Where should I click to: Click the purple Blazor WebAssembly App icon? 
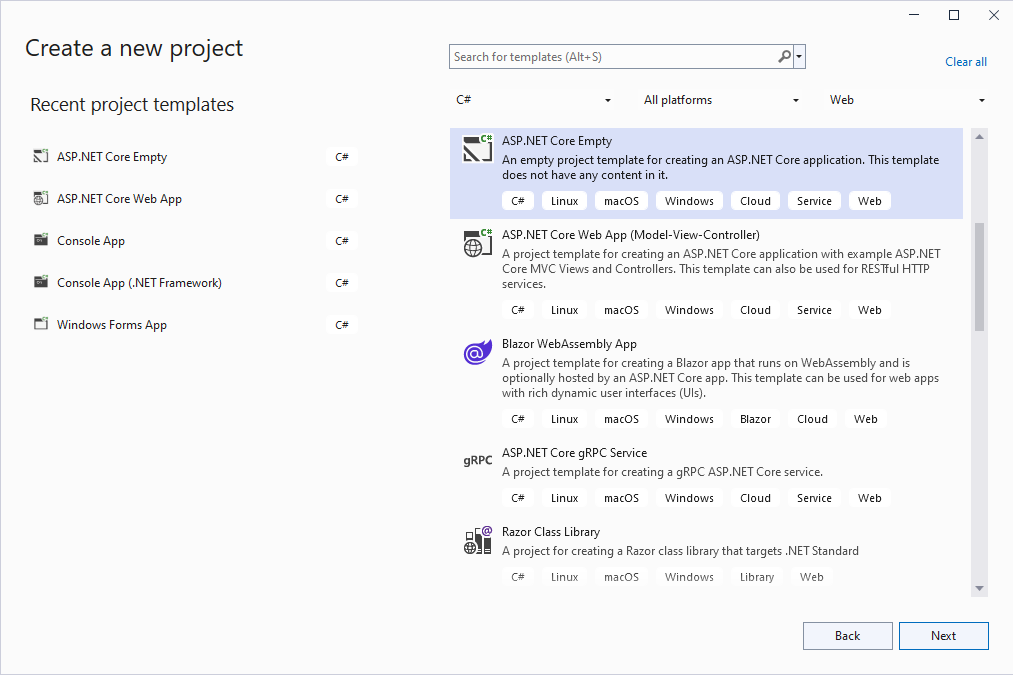click(x=477, y=352)
